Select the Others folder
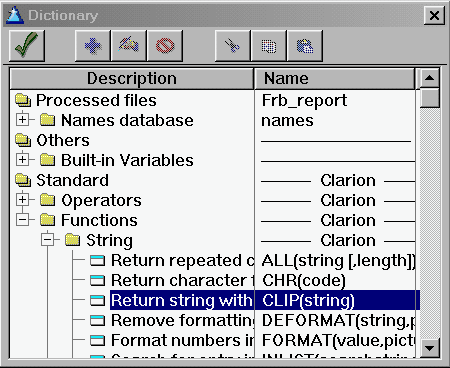Image resolution: width=450 pixels, height=368 pixels. tap(63, 140)
